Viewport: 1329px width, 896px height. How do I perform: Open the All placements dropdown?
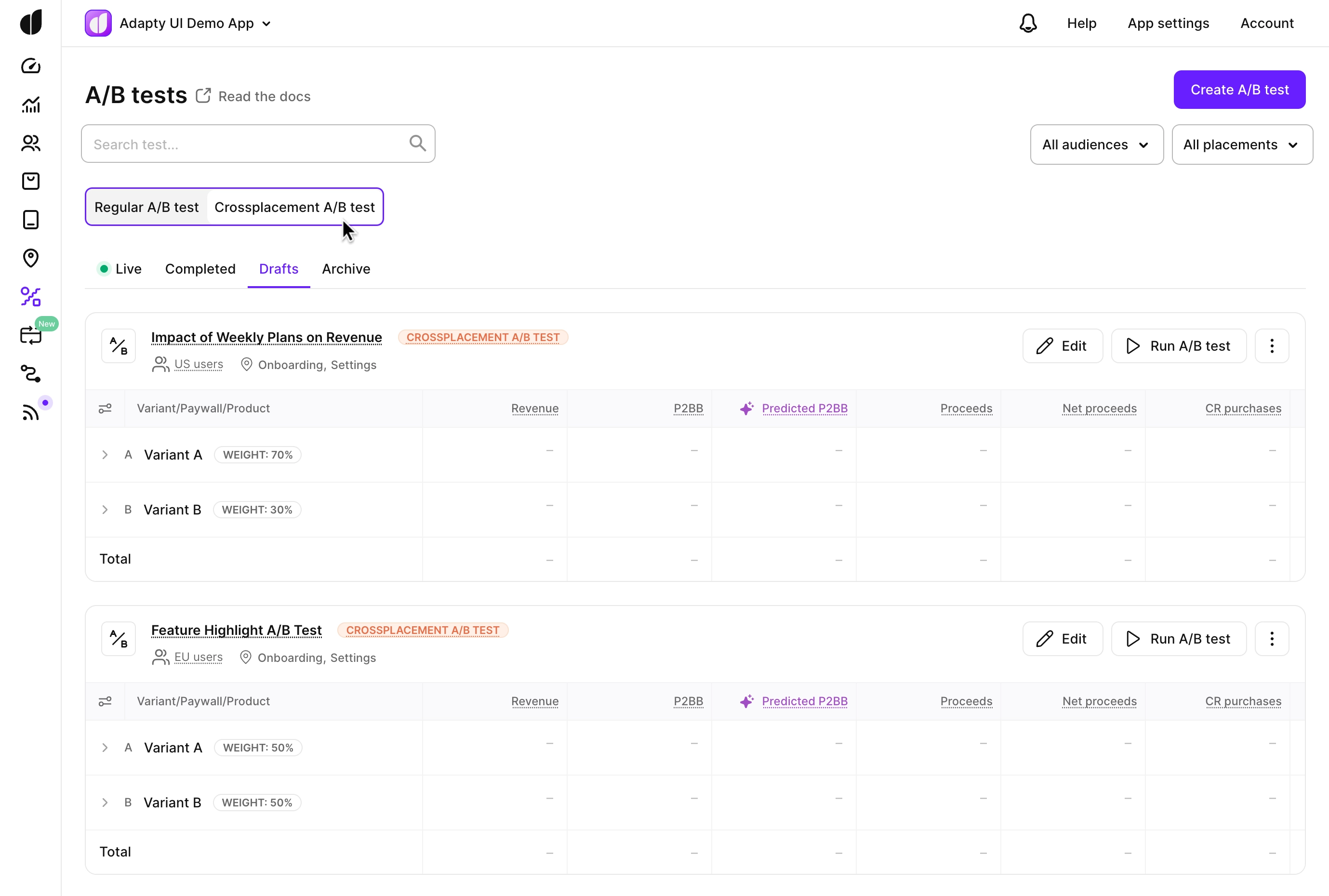pos(1242,145)
